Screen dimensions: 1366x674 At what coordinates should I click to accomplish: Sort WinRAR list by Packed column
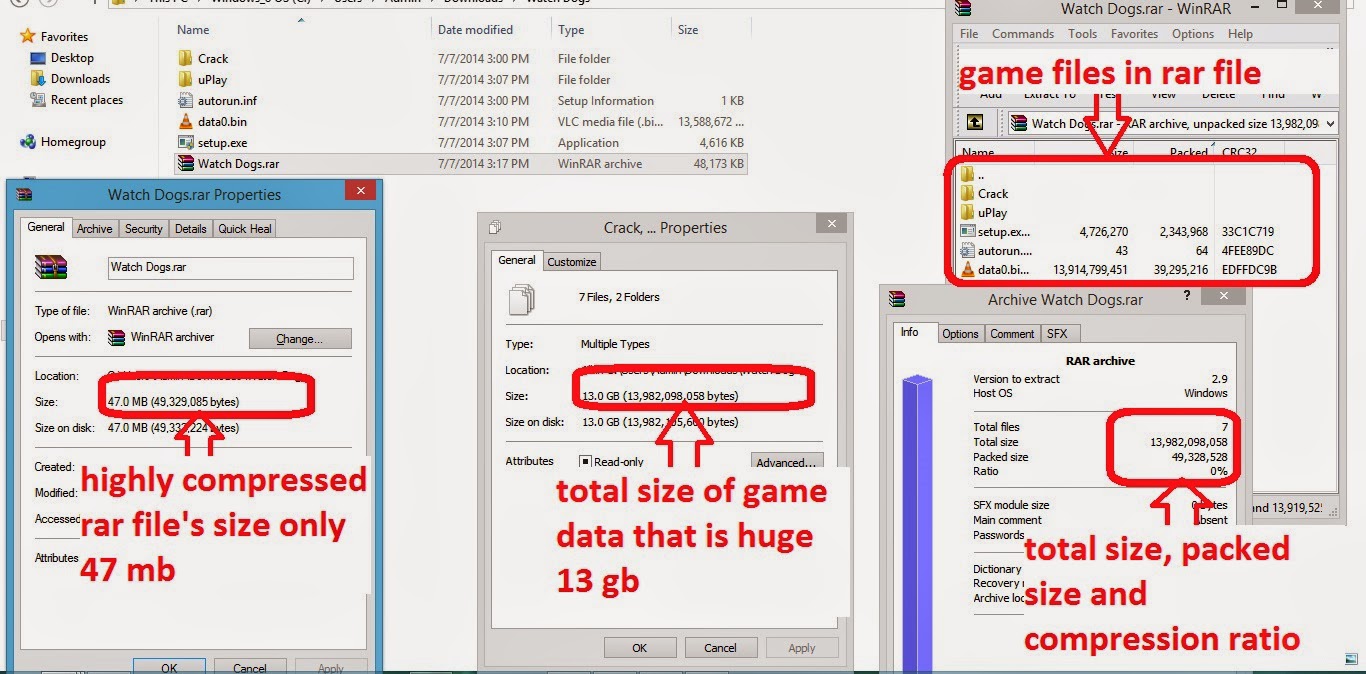click(1188, 153)
